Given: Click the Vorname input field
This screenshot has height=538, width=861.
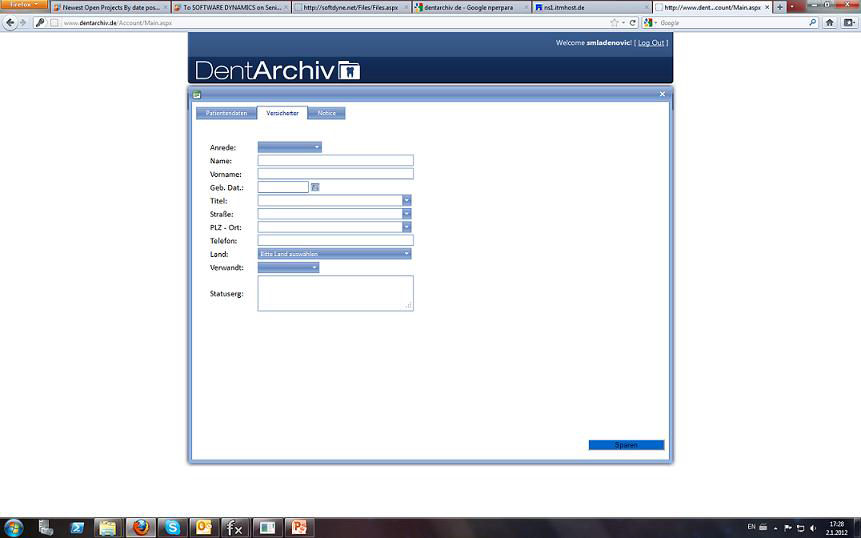Looking at the screenshot, I should [336, 173].
